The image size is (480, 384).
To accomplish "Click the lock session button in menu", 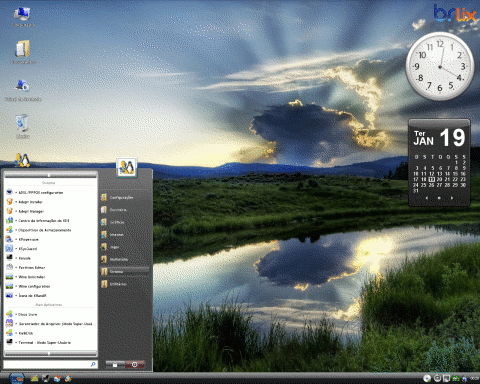I will tap(115, 365).
